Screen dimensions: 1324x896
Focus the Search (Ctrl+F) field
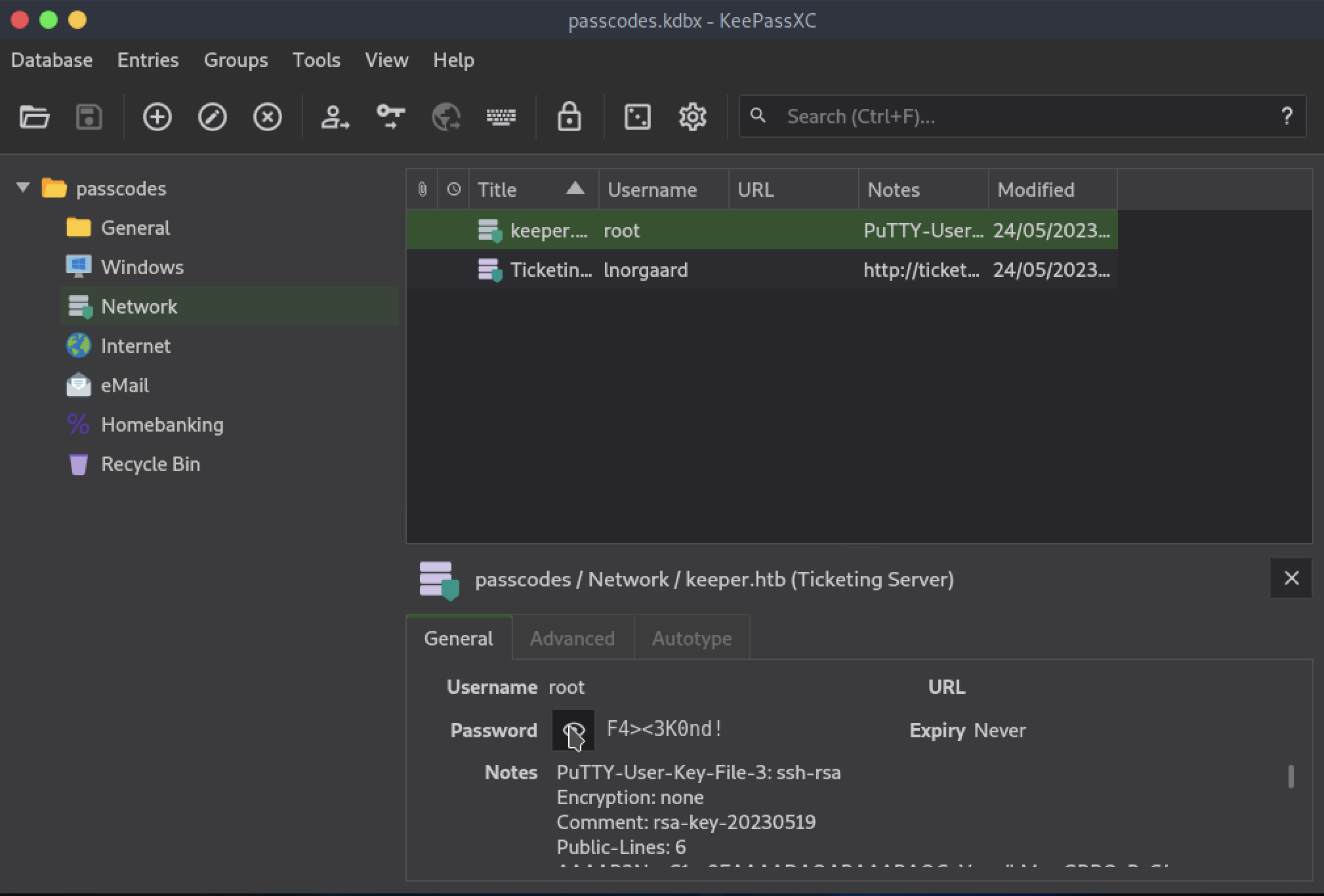[1022, 117]
